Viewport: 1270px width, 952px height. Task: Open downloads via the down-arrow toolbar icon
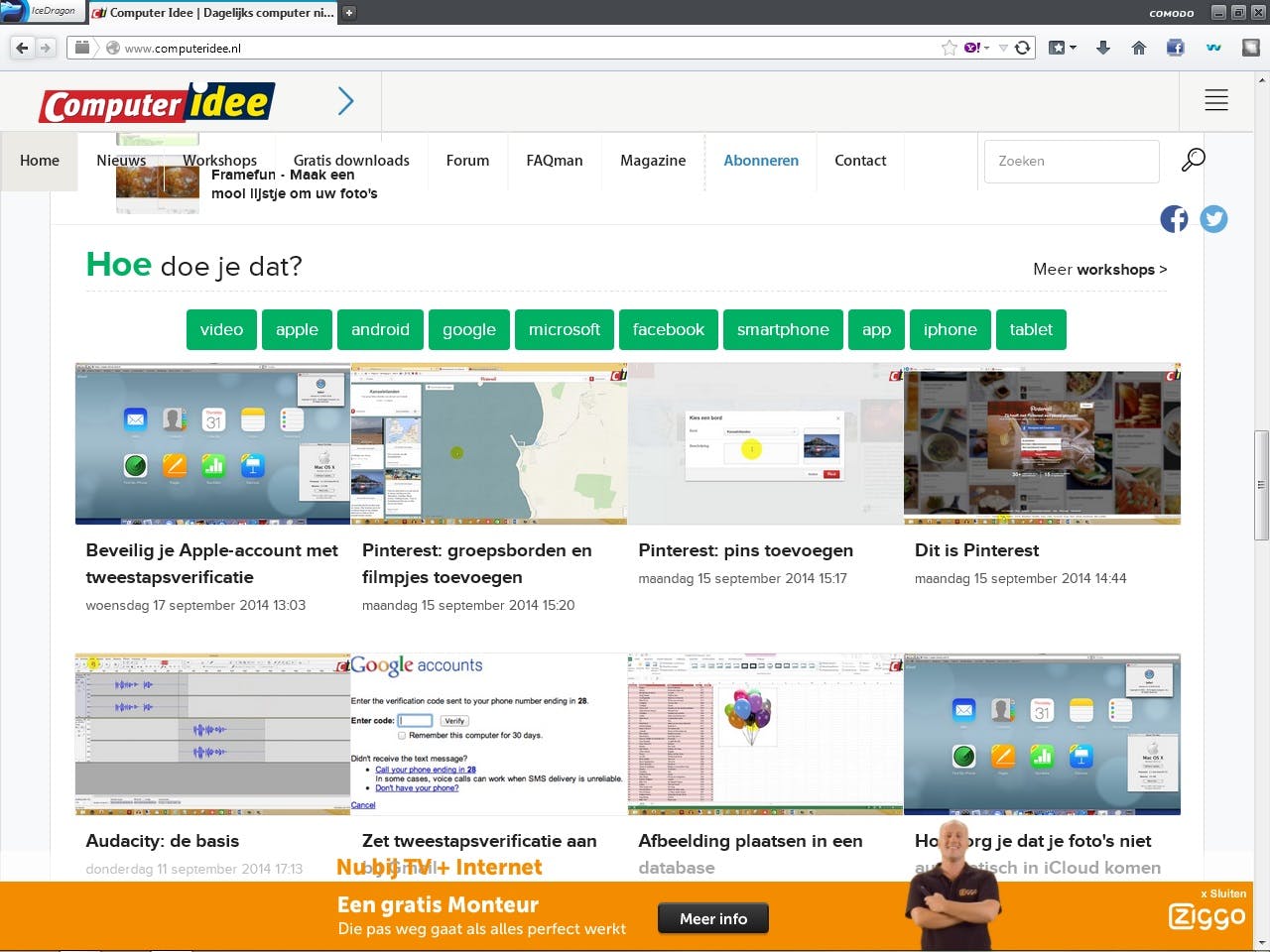1102,47
